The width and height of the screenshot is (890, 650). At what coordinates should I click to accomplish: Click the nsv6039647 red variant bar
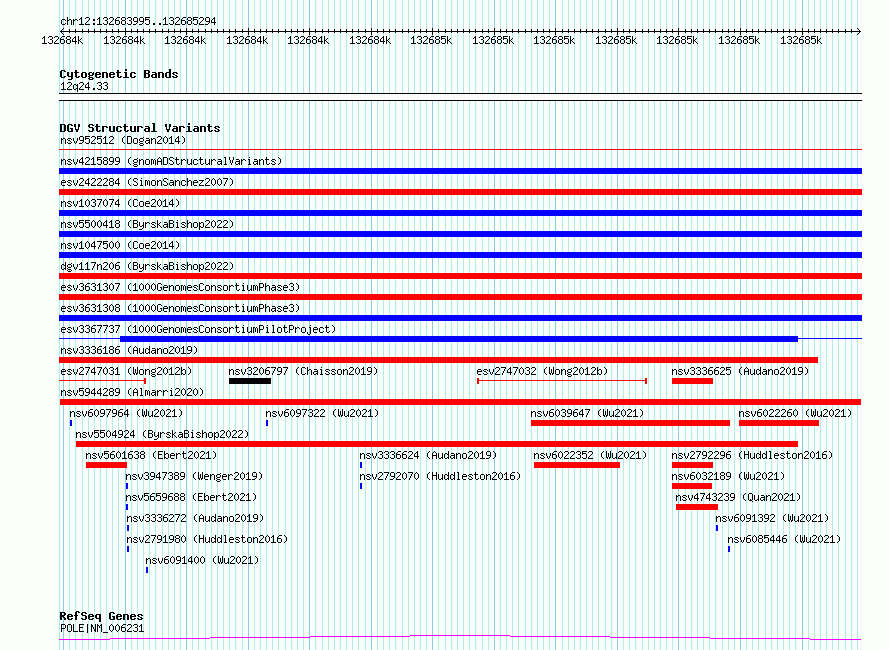630,423
